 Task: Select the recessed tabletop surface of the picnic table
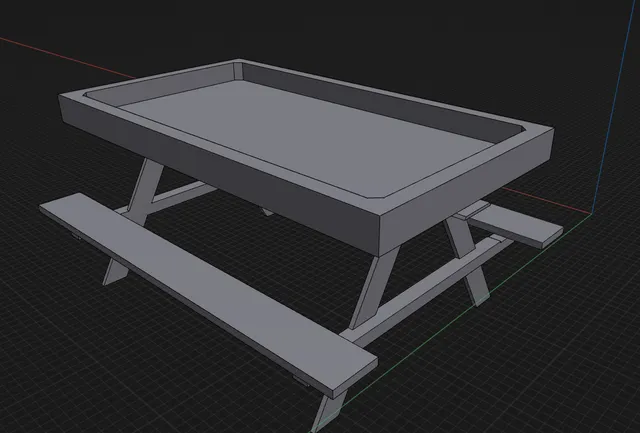coord(306,137)
